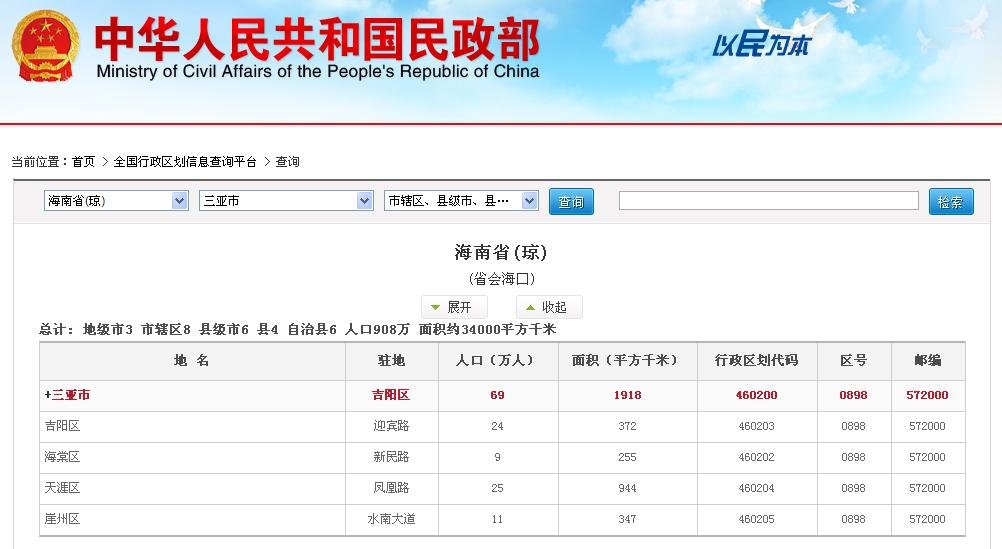Go to 首页 in breadcrumb
Viewport: 1002px width, 549px height.
point(83,162)
